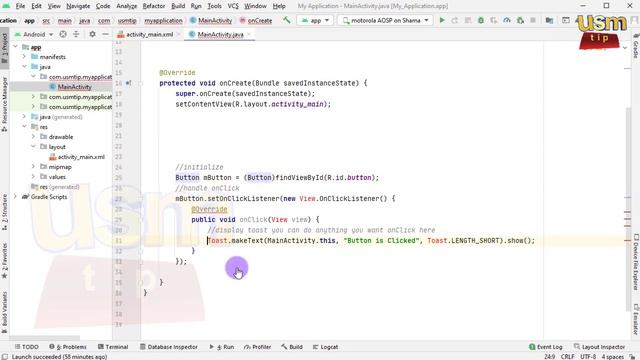Hide the Project panel with minus icon
This screenshot has width=640, height=360.
[105, 34]
